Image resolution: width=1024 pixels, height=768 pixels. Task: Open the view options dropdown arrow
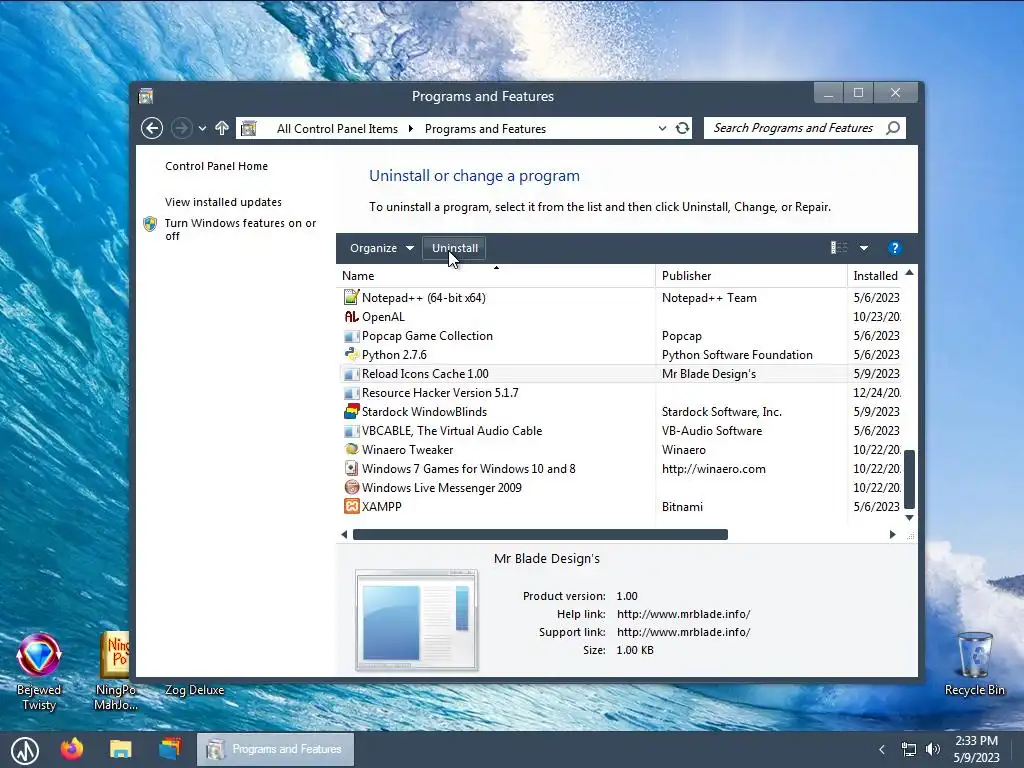864,248
